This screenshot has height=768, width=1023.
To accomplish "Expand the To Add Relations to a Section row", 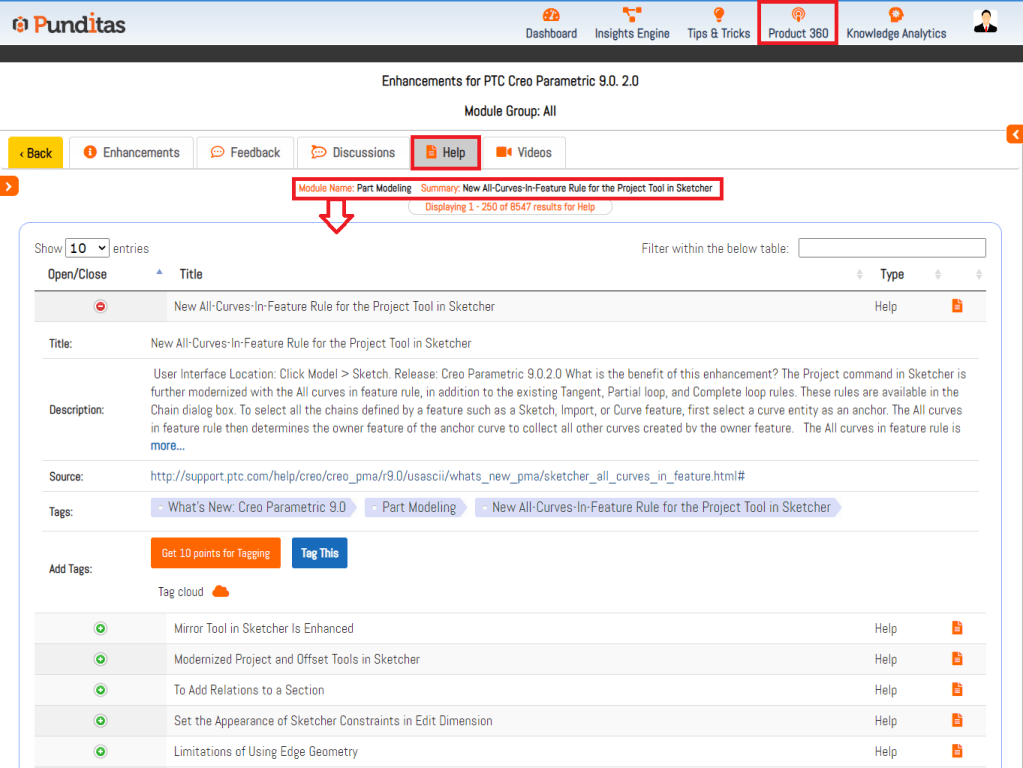I will click(100, 690).
